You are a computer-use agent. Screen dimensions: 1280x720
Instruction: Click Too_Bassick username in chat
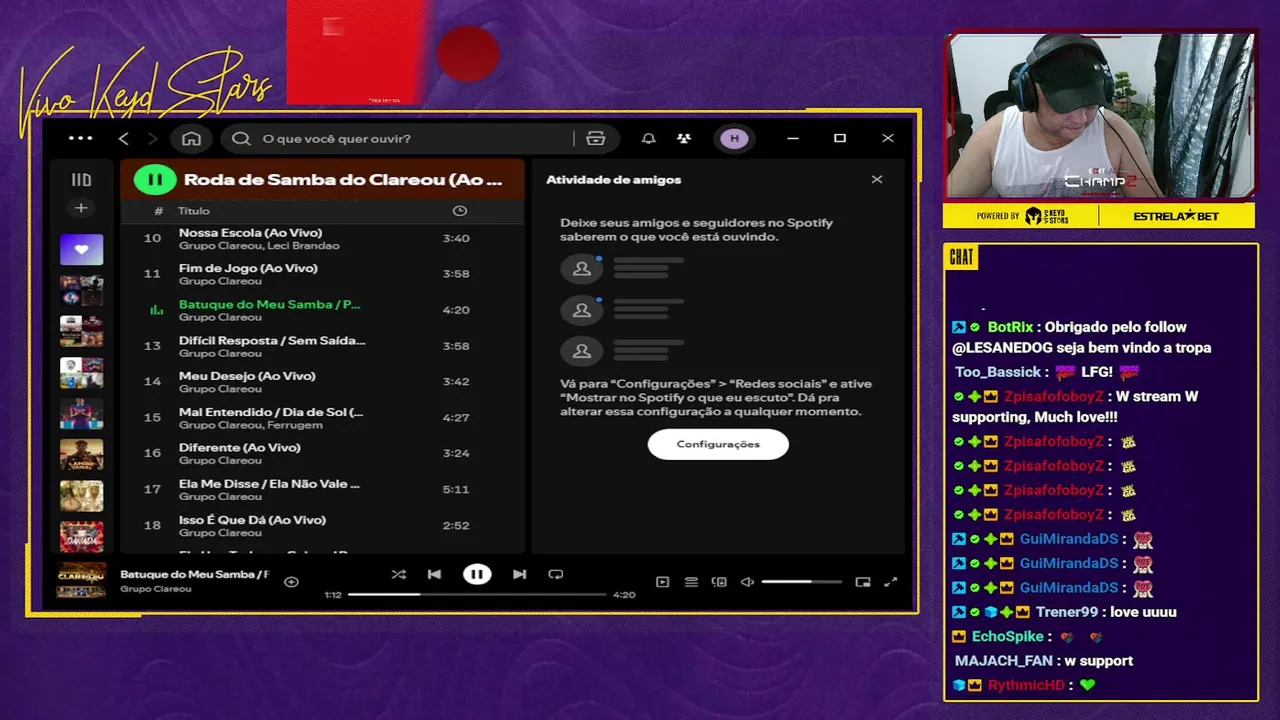tap(998, 372)
